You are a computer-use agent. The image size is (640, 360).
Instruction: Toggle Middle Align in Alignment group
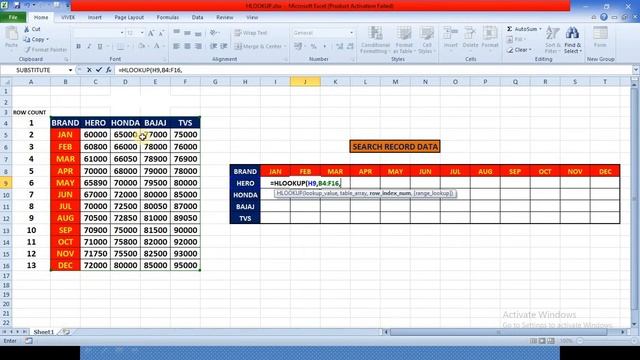[x=187, y=33]
